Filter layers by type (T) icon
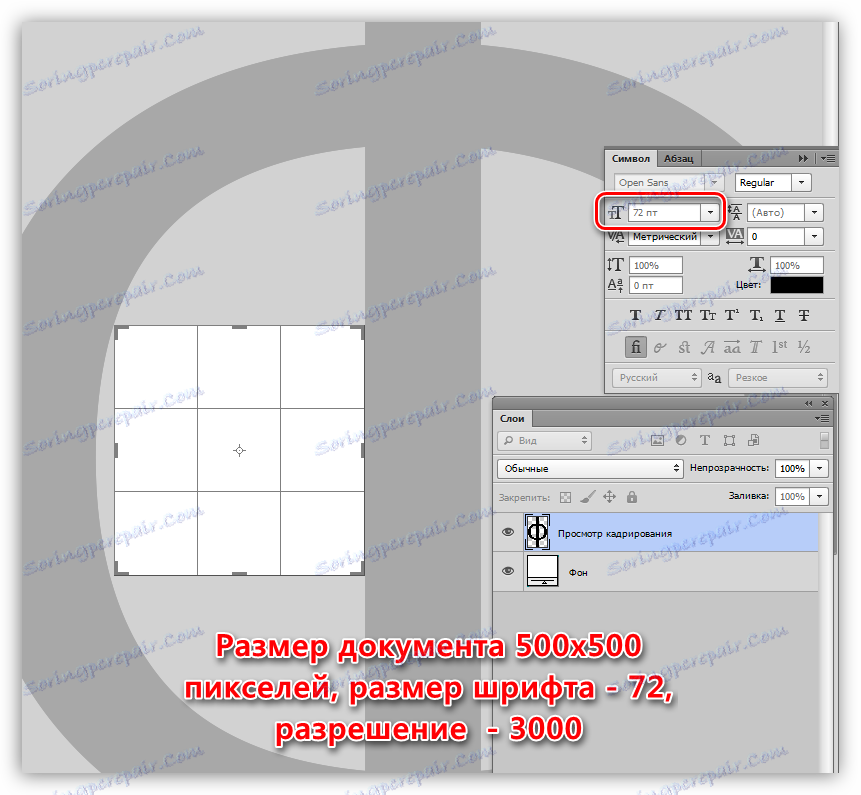 click(x=705, y=440)
